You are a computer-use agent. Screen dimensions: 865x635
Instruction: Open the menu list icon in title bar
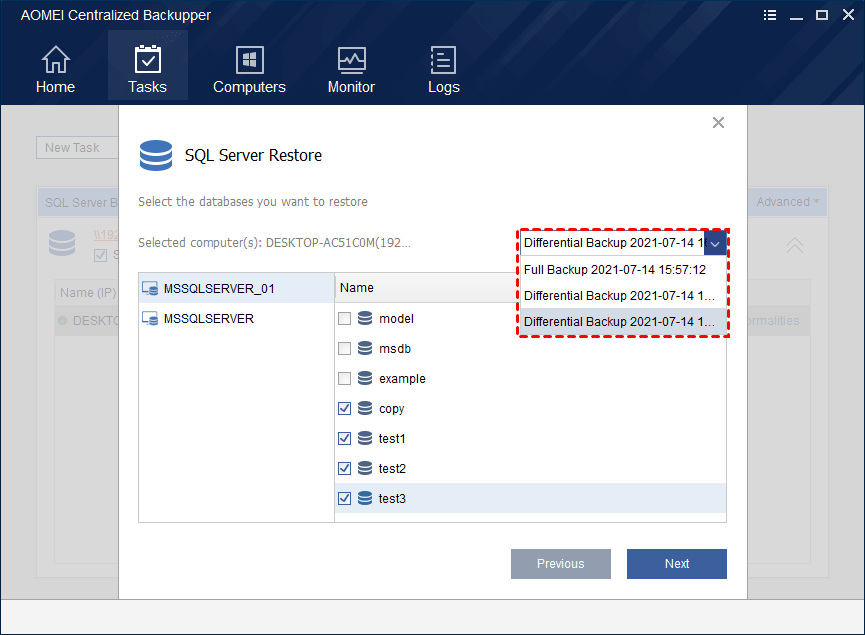770,15
